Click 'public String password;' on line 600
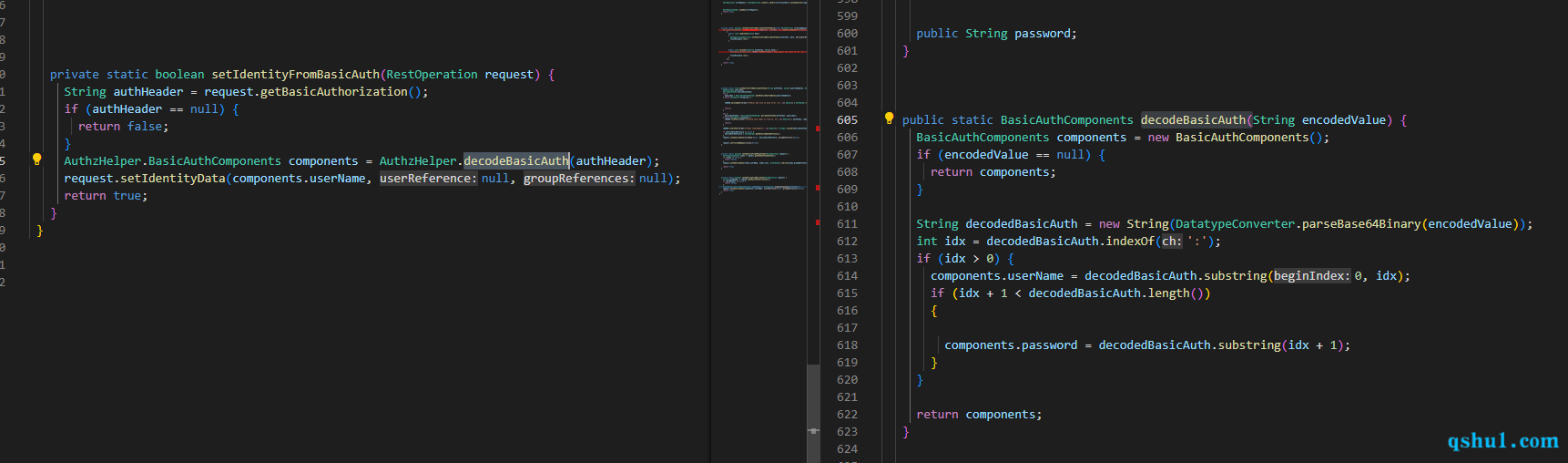 point(996,34)
